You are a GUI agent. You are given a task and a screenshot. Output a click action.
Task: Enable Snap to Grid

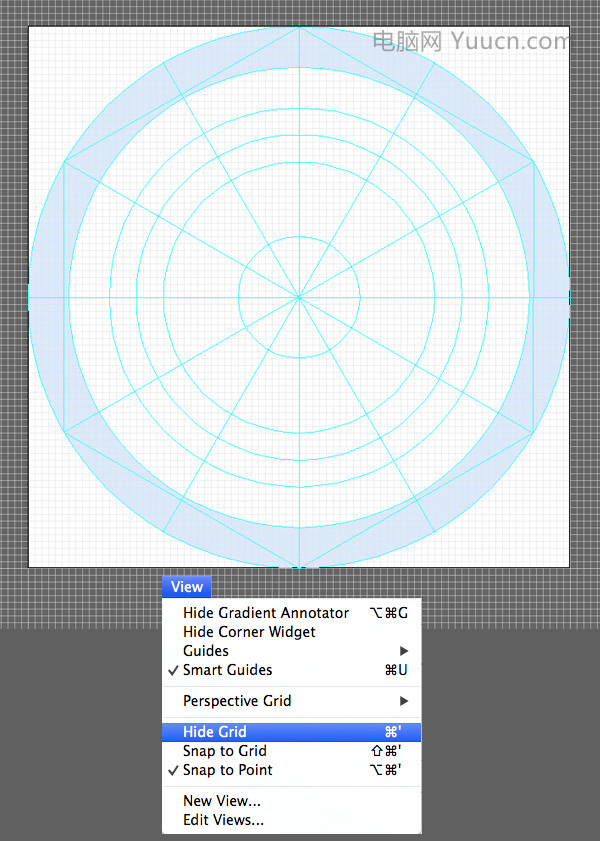tap(292, 751)
